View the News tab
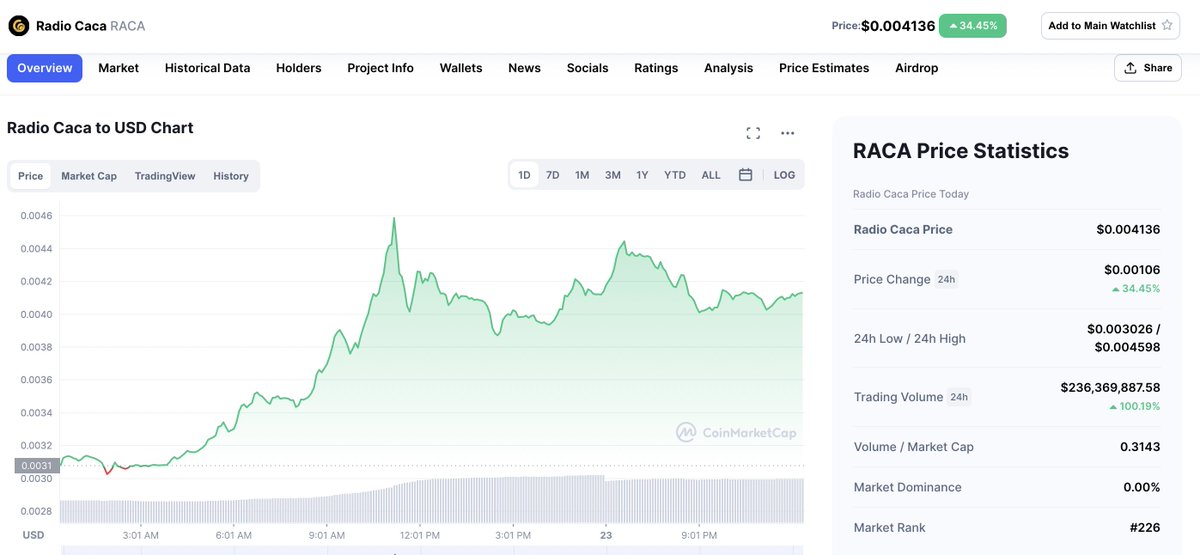1200x555 pixels. pyautogui.click(x=524, y=68)
